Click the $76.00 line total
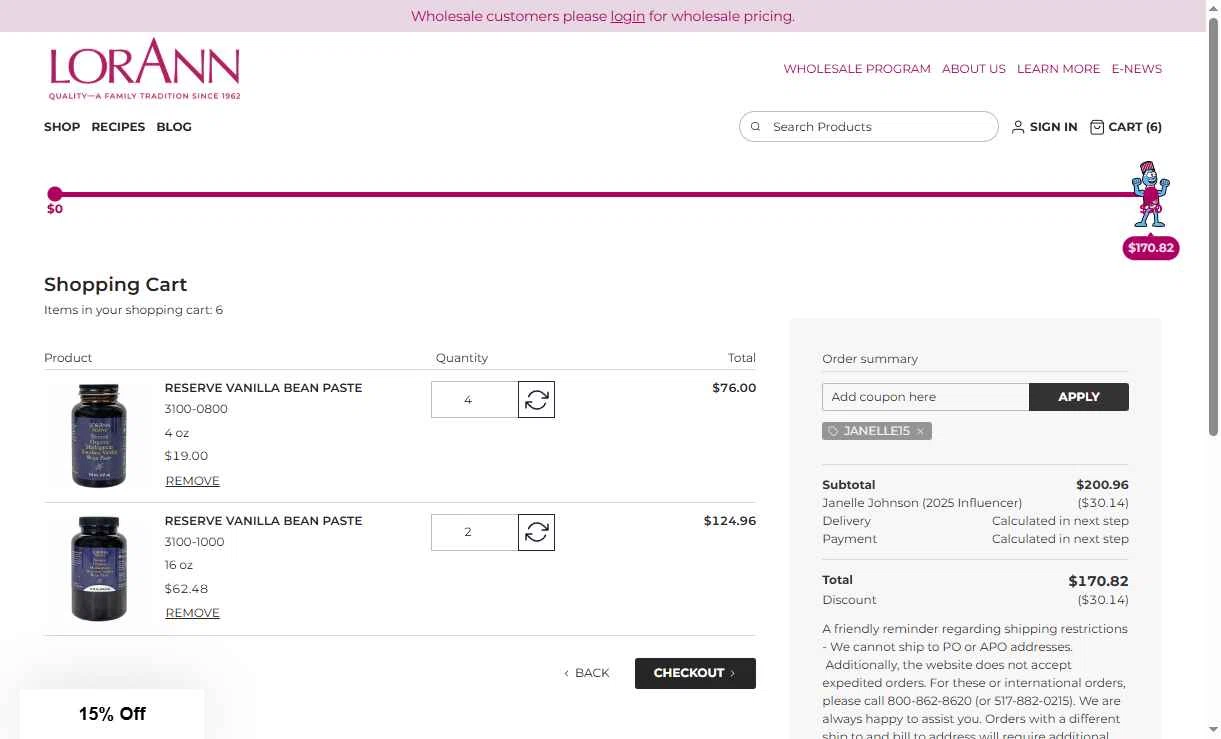This screenshot has height=739, width=1221. pos(734,388)
